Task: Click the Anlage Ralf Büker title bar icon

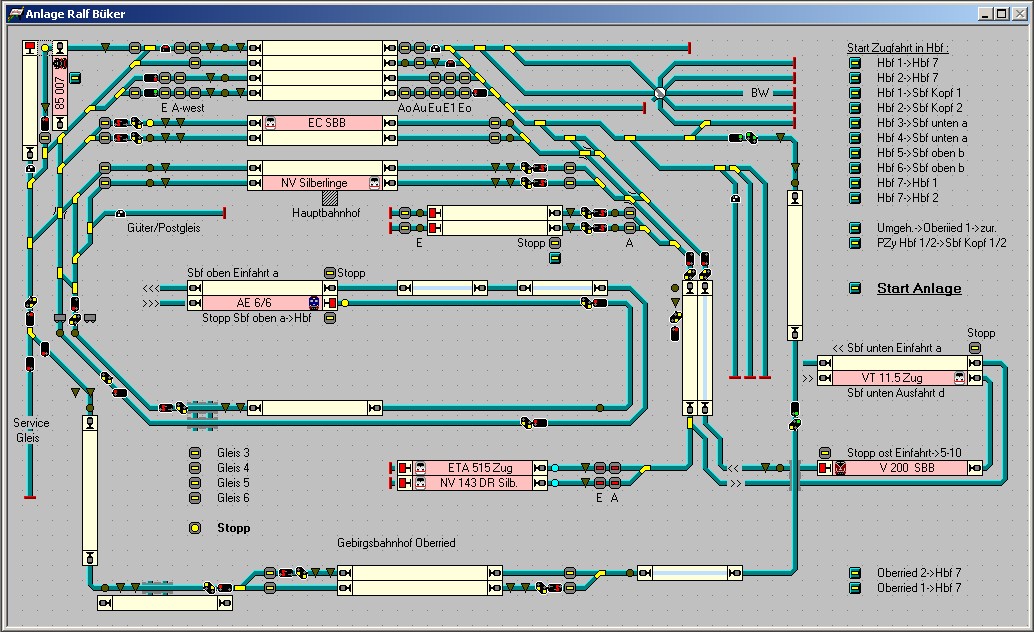Action: coord(13,14)
